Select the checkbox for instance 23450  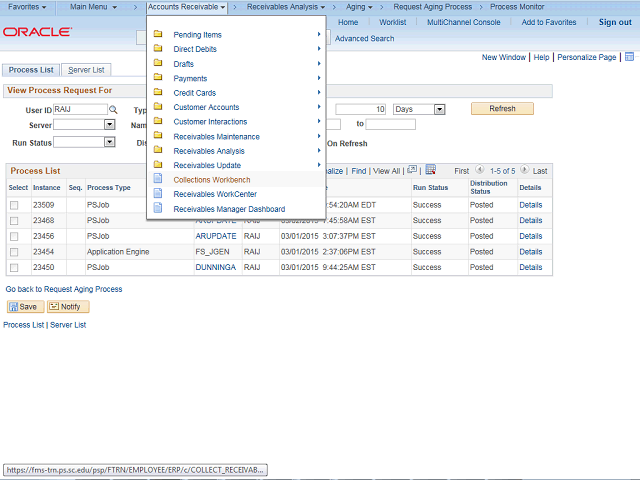pyautogui.click(x=14, y=268)
